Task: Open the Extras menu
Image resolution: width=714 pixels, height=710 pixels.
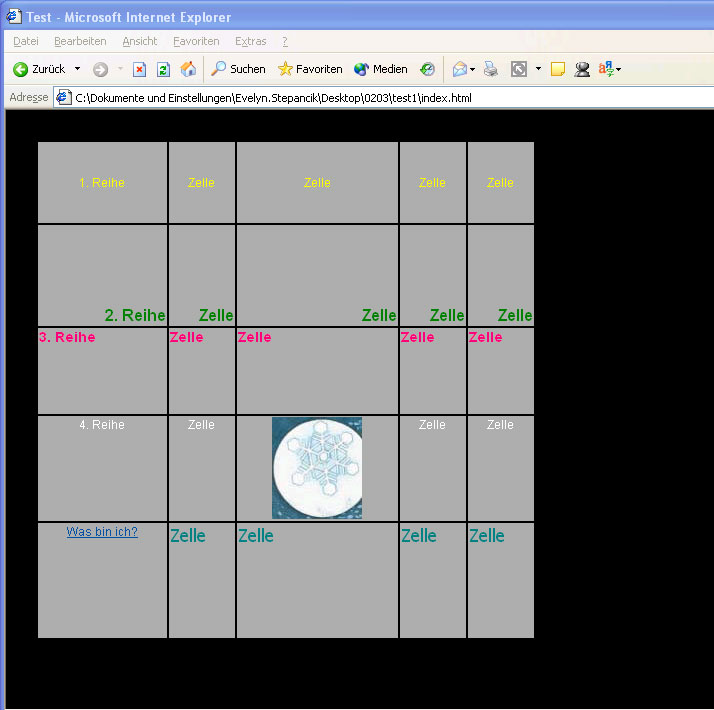Action: point(250,41)
